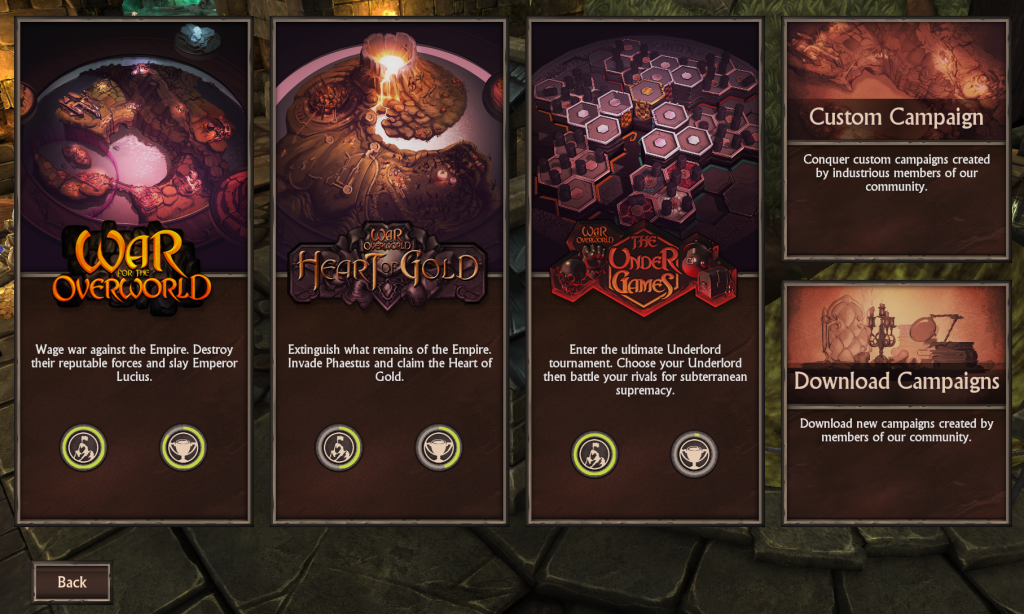Click The Under Games trophy achievements icon
This screenshot has width=1024, height=614.
pos(694,454)
